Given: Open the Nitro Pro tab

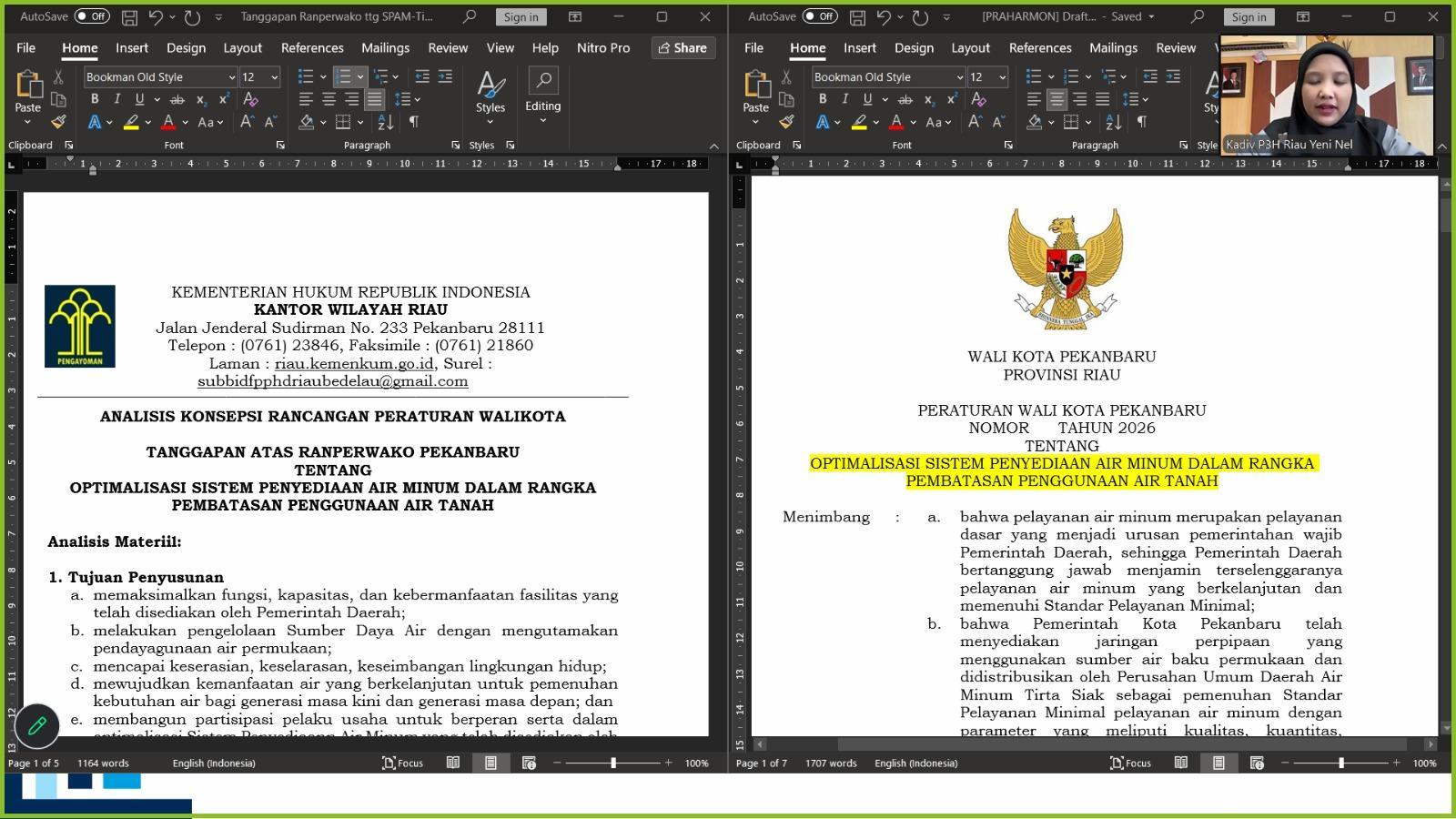Looking at the screenshot, I should tap(602, 47).
